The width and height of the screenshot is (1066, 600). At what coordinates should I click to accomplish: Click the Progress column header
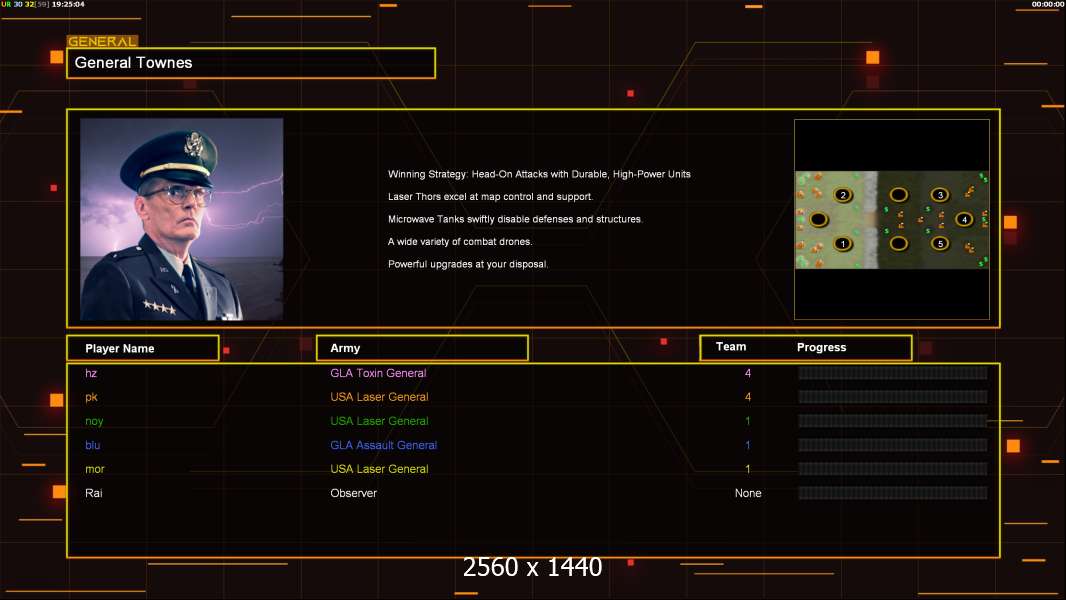(x=821, y=348)
